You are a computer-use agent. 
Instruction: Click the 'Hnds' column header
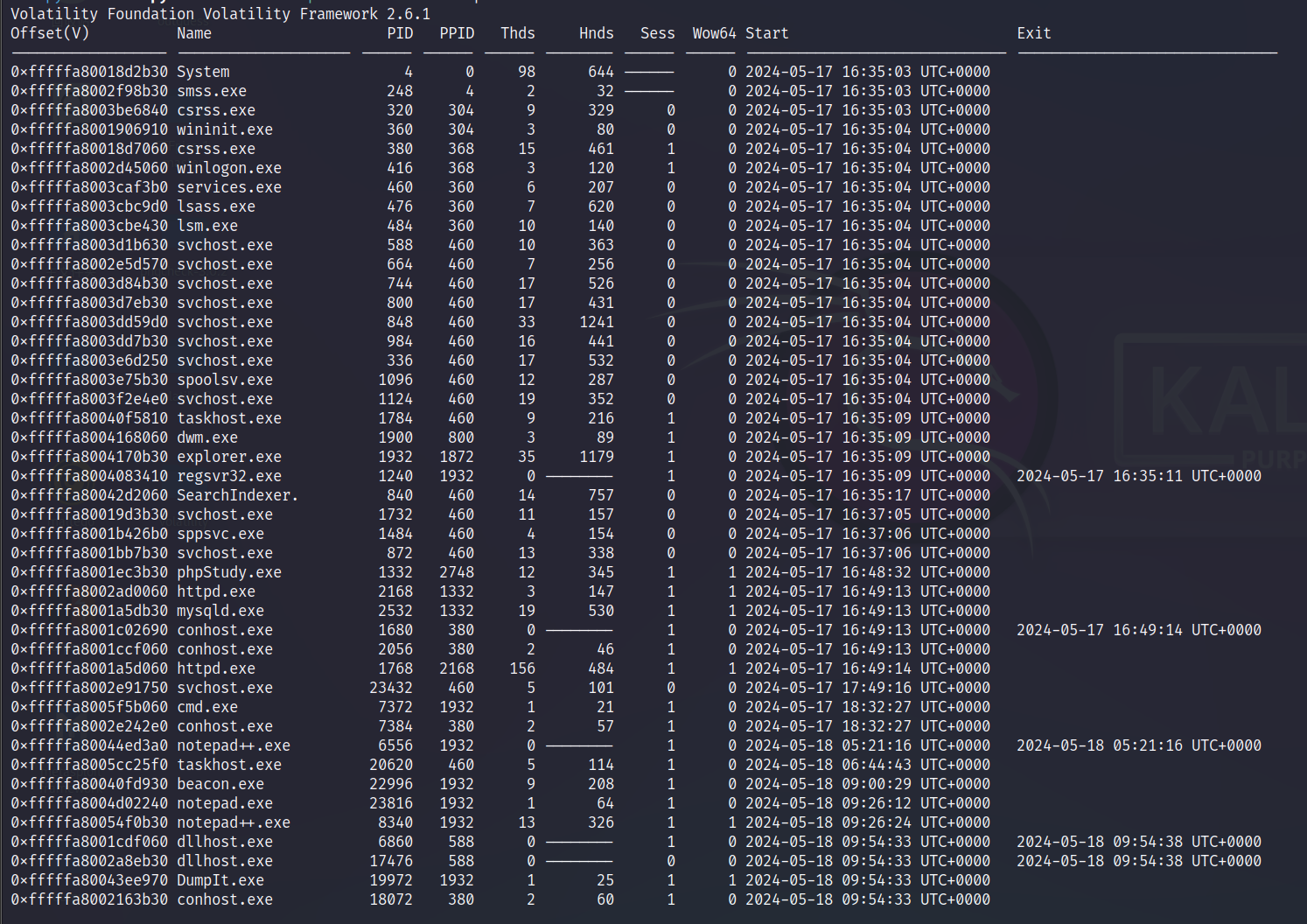click(596, 33)
